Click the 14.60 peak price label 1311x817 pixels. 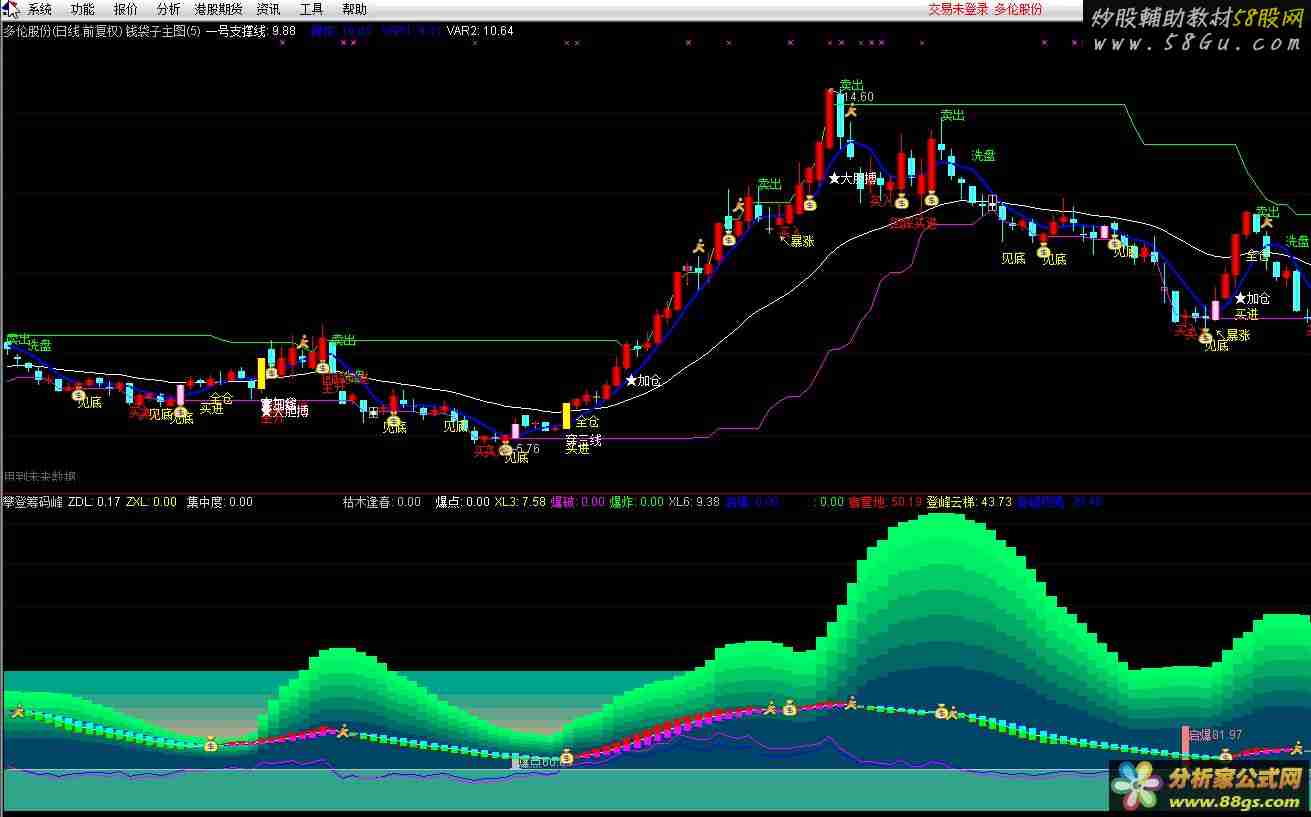pyautogui.click(x=858, y=97)
